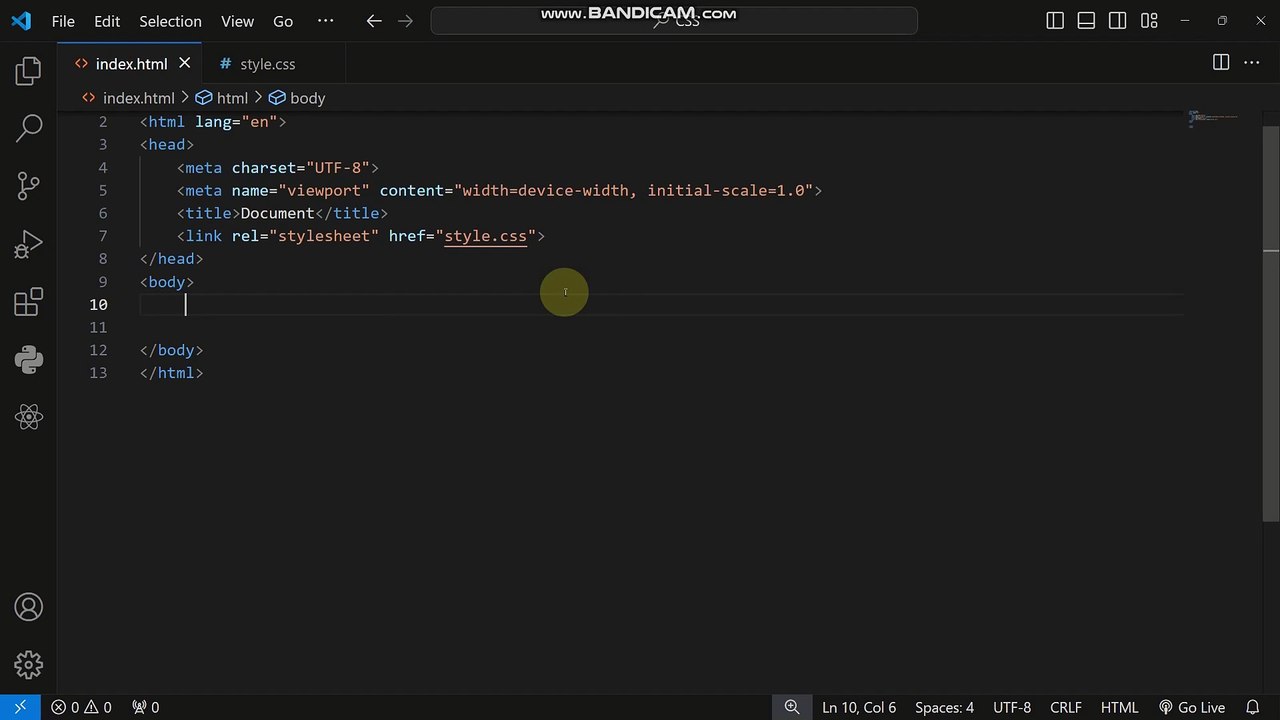Click line number 12 in gutter
Screen dimensions: 1280x720
pyautogui.click(x=98, y=350)
